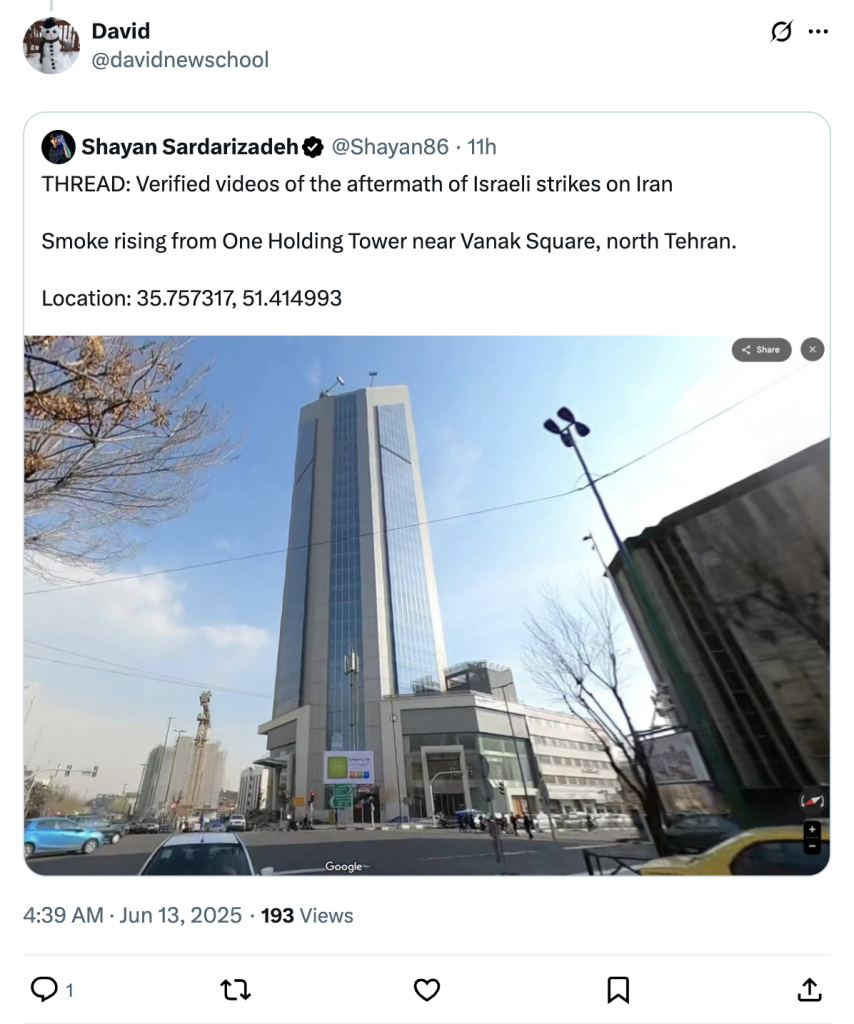Open Shayan Sardarizadeh's profile name
This screenshot has height=1024, width=854.
pyautogui.click(x=189, y=147)
